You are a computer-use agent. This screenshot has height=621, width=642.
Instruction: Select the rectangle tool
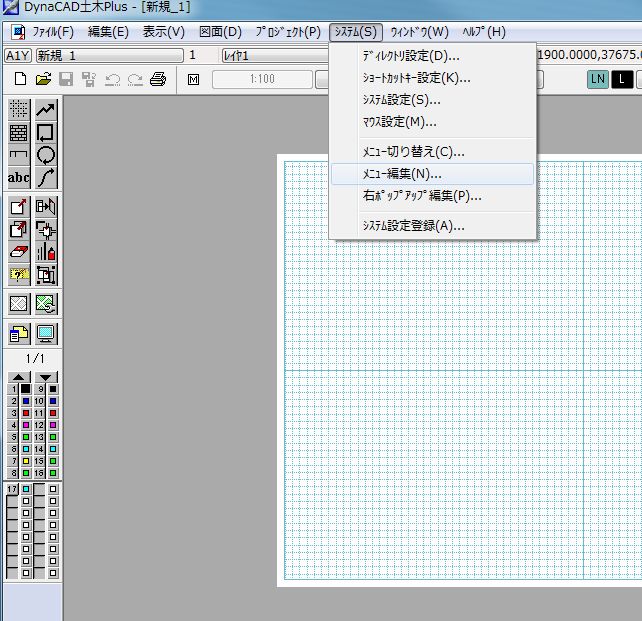pyautogui.click(x=45, y=132)
